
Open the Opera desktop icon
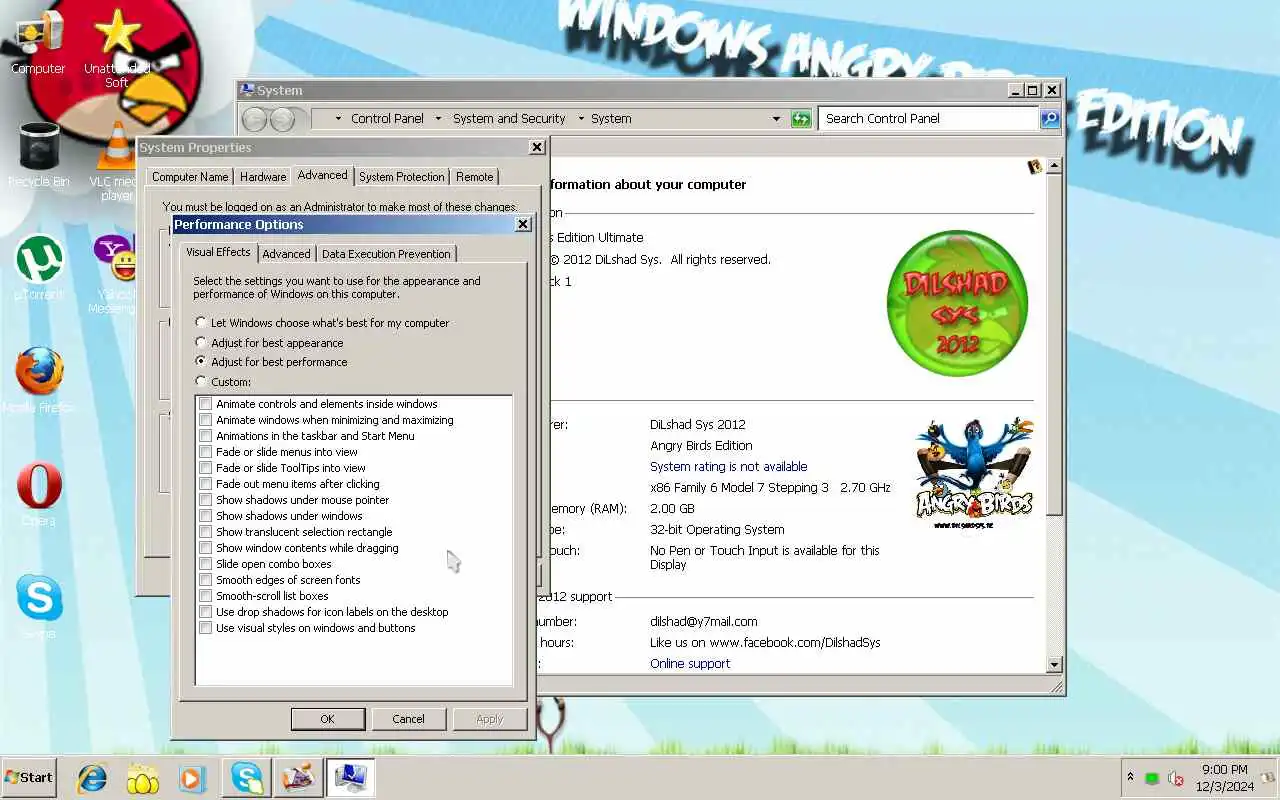point(39,493)
